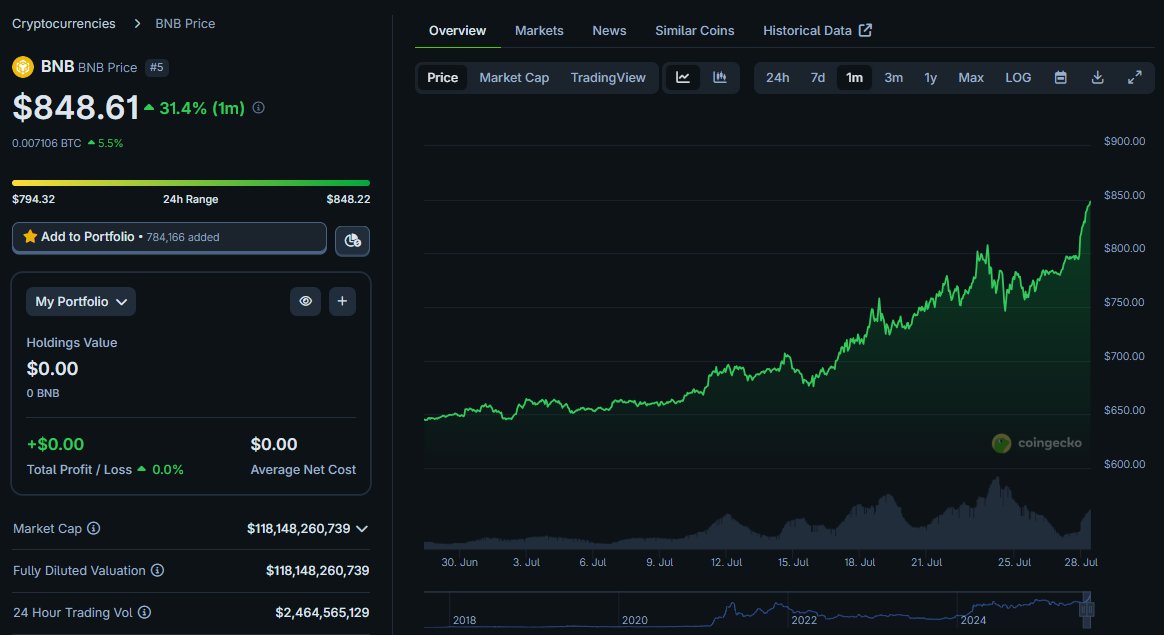Image resolution: width=1164 pixels, height=635 pixels.
Task: Click the BNB Price breadcrumb
Action: tap(185, 24)
